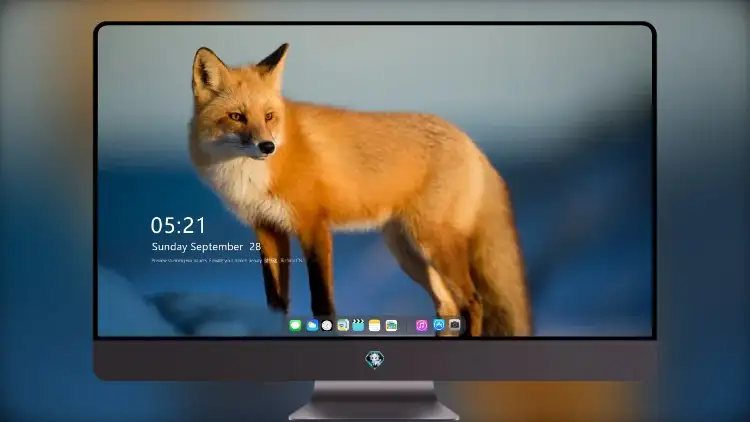Screen dimensions: 750x422
Task: Click the logo emblem on the monitor chin
Action: [375, 359]
